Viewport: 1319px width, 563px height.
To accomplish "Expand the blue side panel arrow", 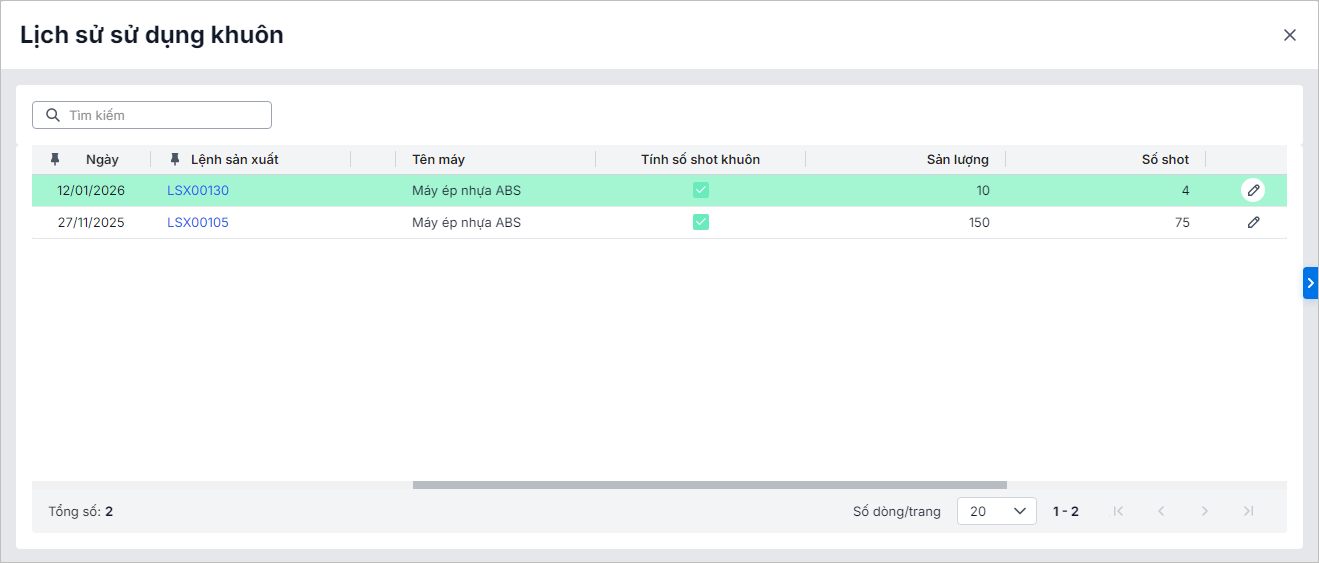I will tap(1310, 283).
